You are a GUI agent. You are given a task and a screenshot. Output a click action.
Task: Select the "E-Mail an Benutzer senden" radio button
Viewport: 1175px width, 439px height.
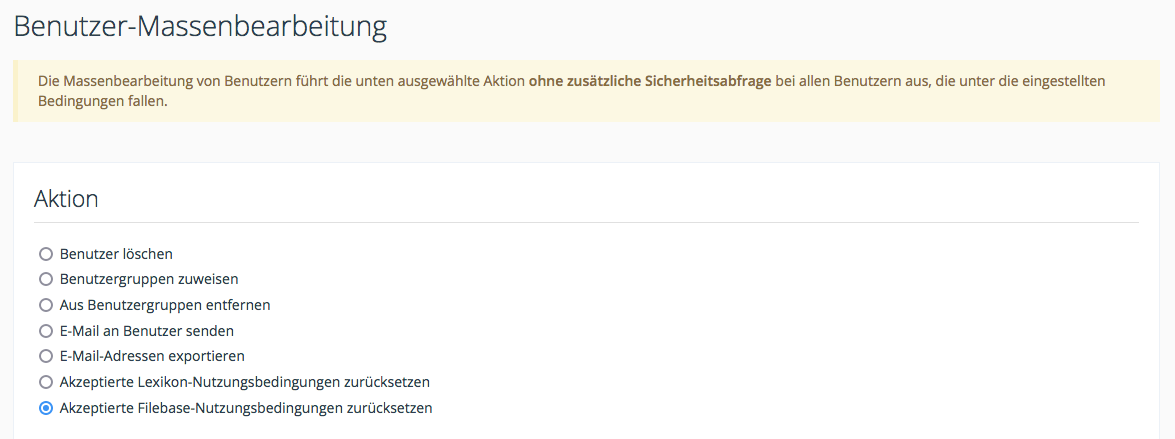point(45,330)
